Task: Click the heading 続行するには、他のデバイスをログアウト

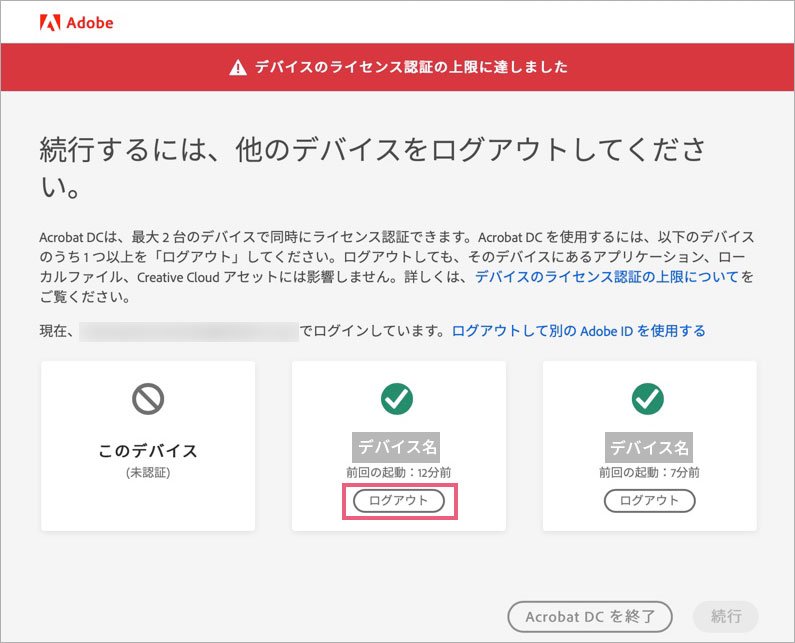Action: click(x=373, y=168)
